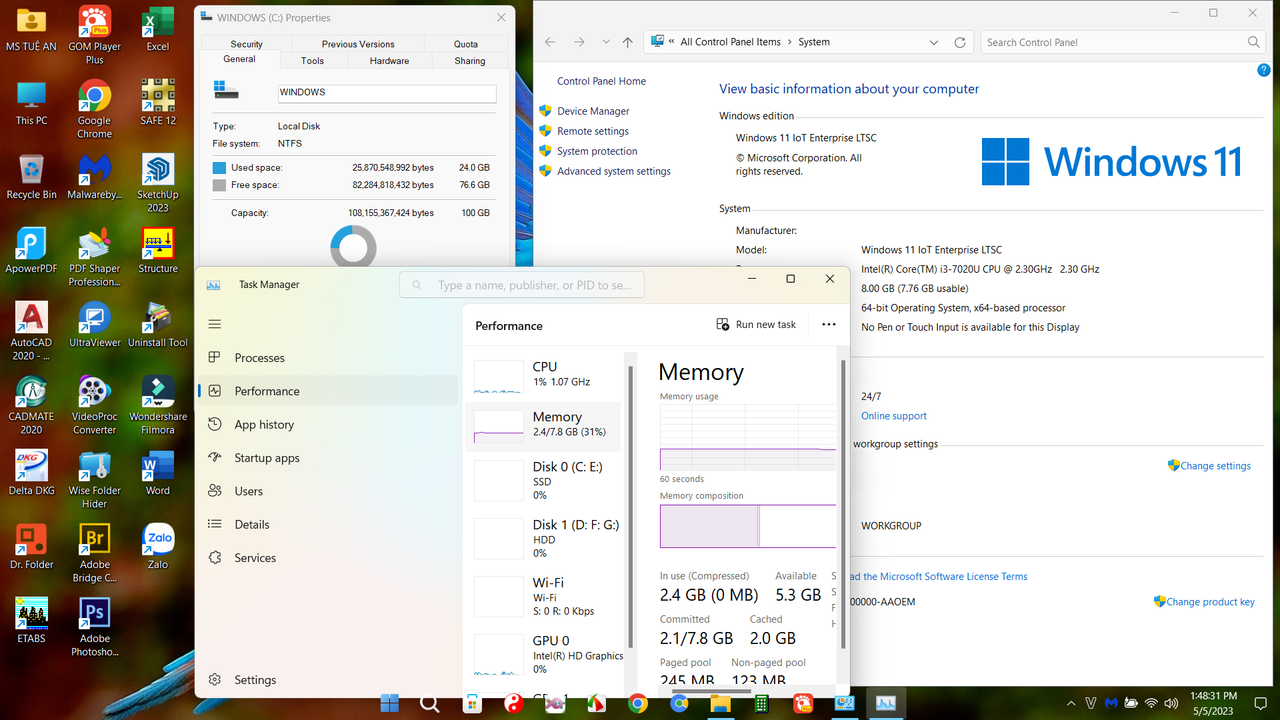Select the Zalo desktop icon
Screen dimensions: 1280x720
click(x=158, y=547)
